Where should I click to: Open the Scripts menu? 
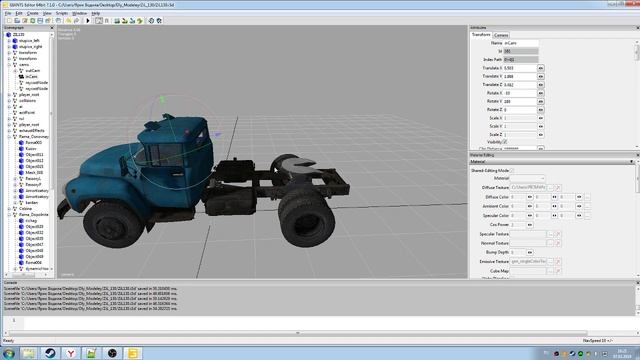click(x=62, y=13)
